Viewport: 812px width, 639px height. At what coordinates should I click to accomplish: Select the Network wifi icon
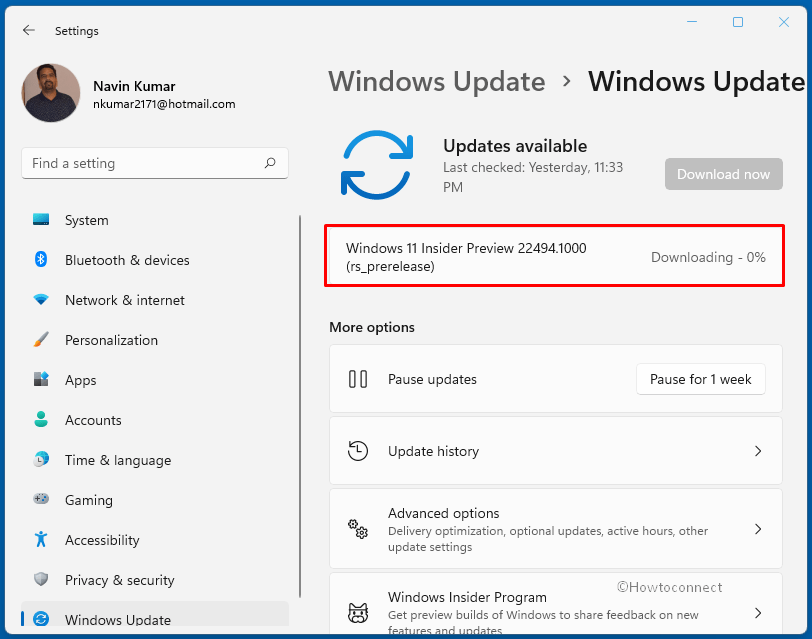[x=41, y=299]
